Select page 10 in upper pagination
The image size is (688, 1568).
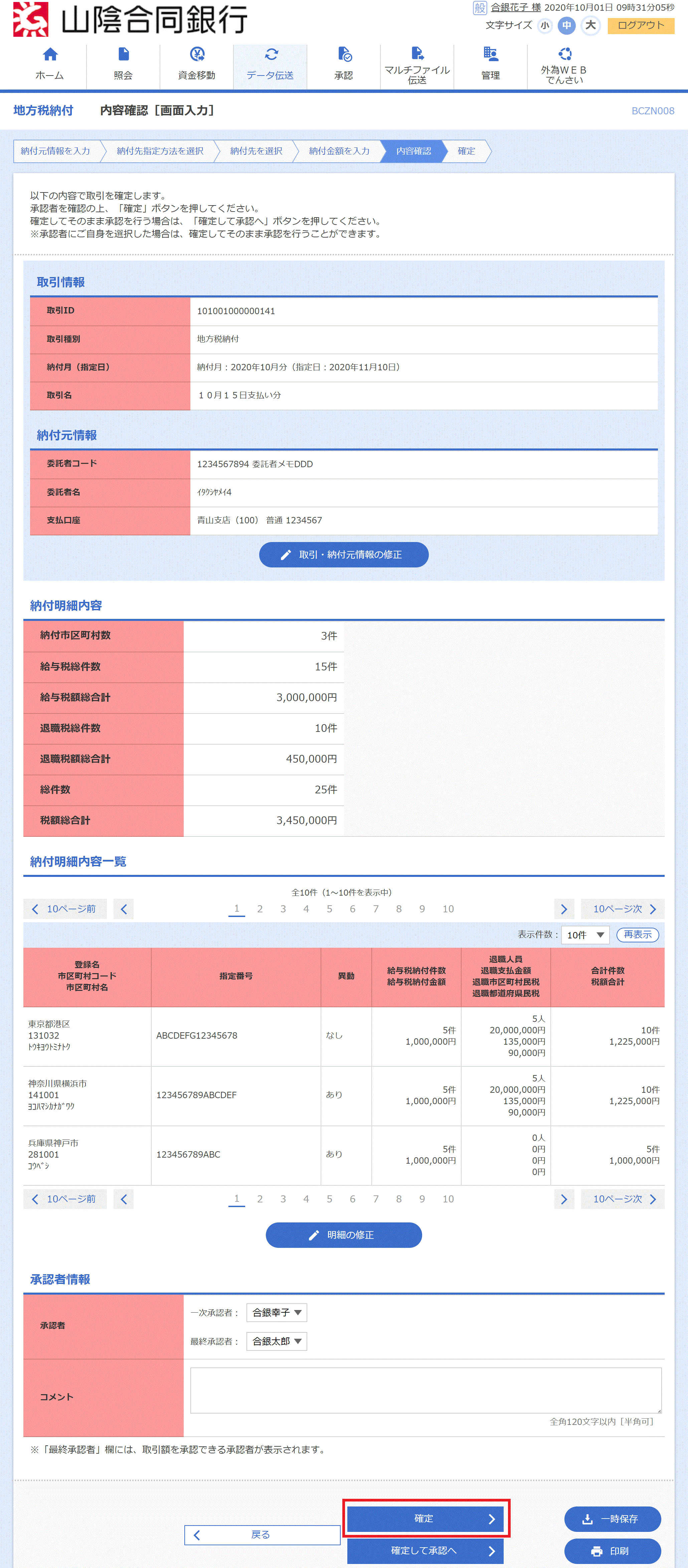tap(448, 909)
